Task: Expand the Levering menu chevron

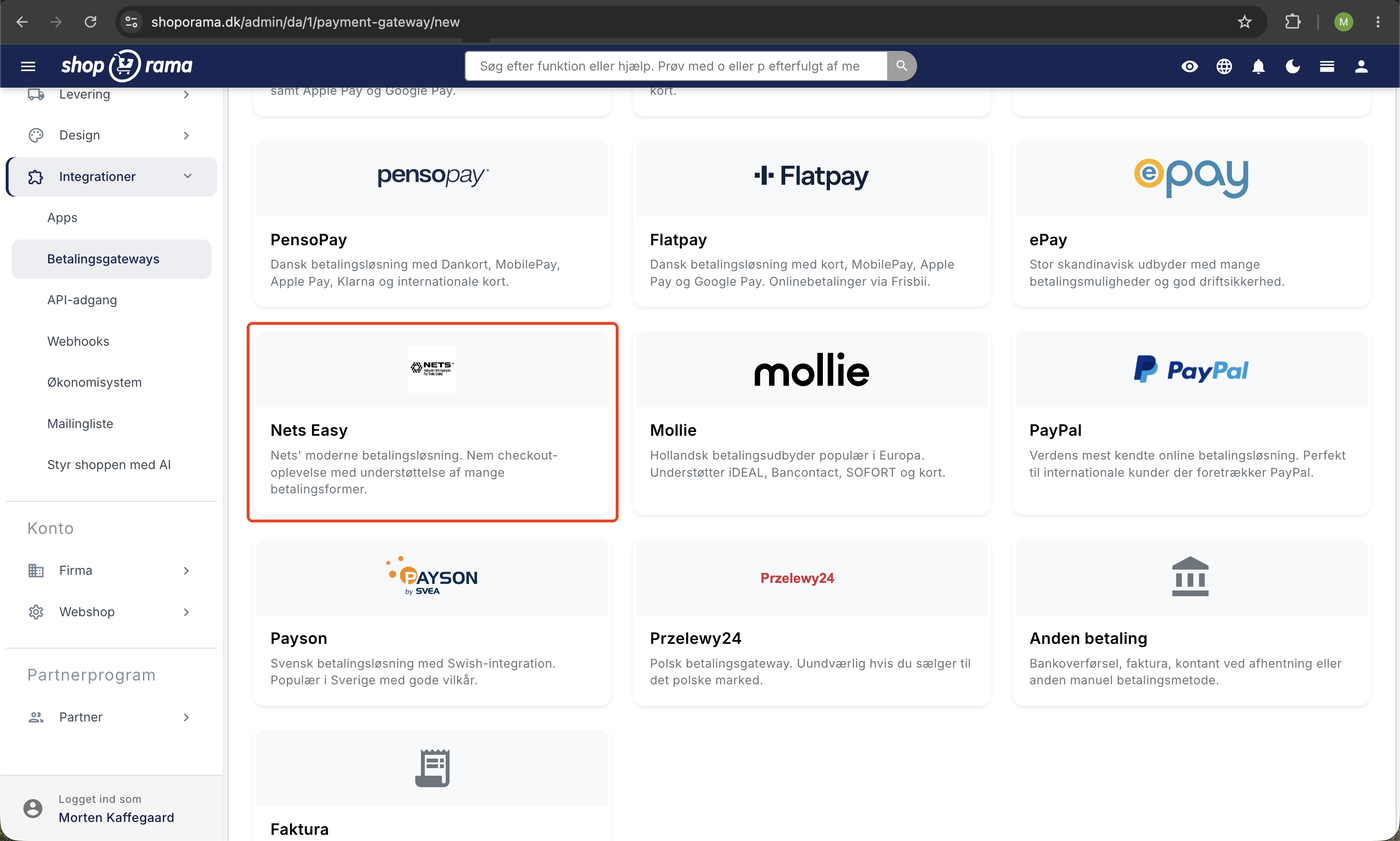Action: [x=186, y=94]
